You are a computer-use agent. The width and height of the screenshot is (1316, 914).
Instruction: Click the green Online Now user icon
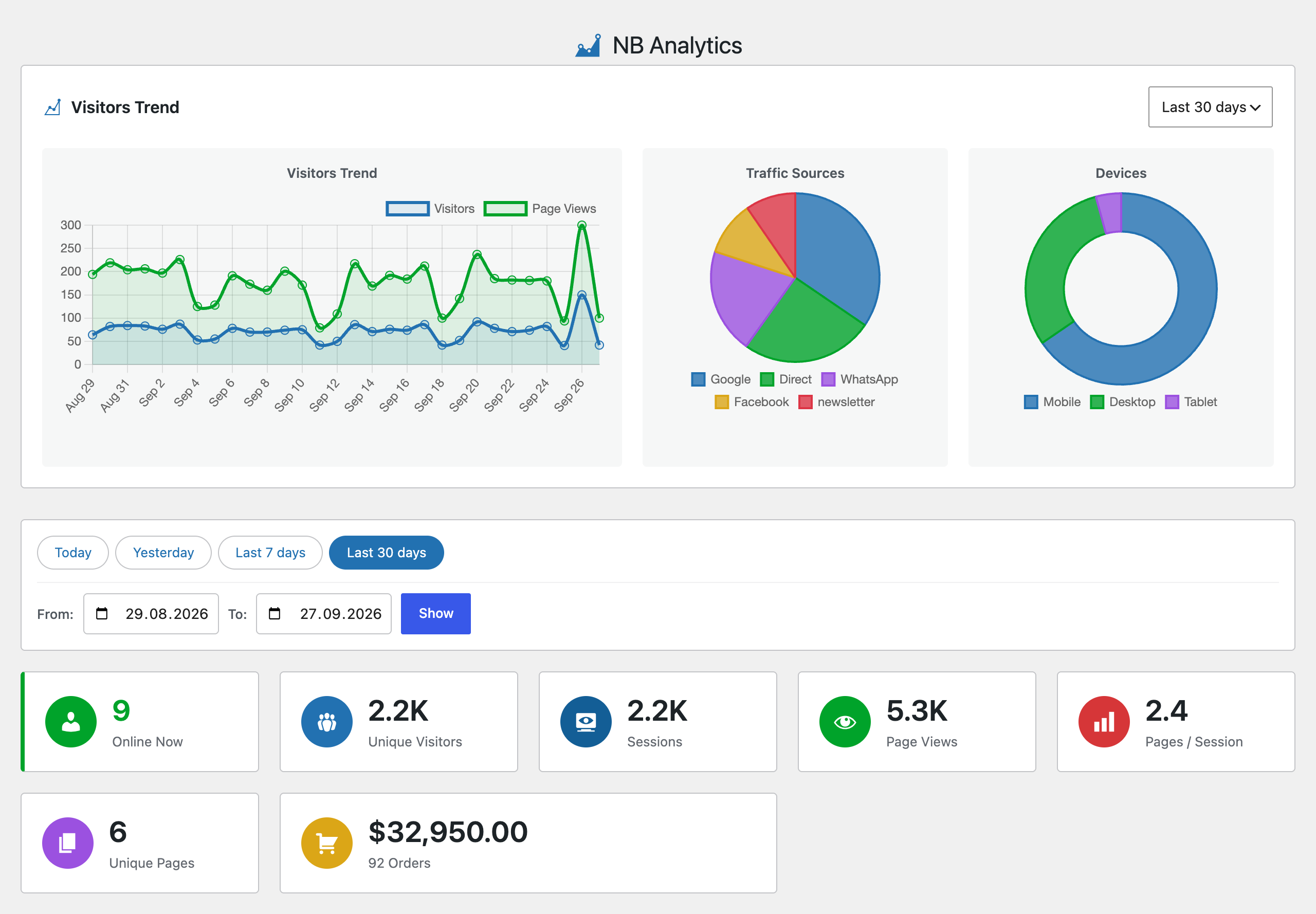point(71,722)
